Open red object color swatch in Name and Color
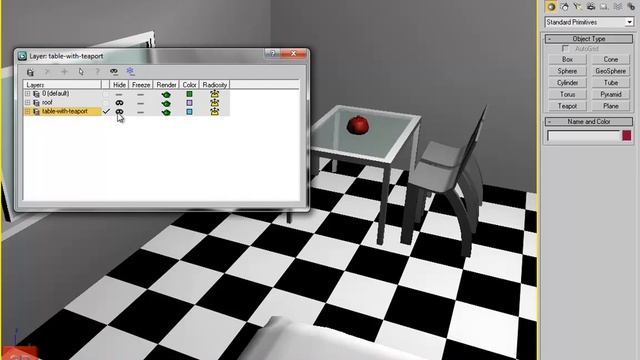Viewport: 640px width, 360px height. pos(627,136)
